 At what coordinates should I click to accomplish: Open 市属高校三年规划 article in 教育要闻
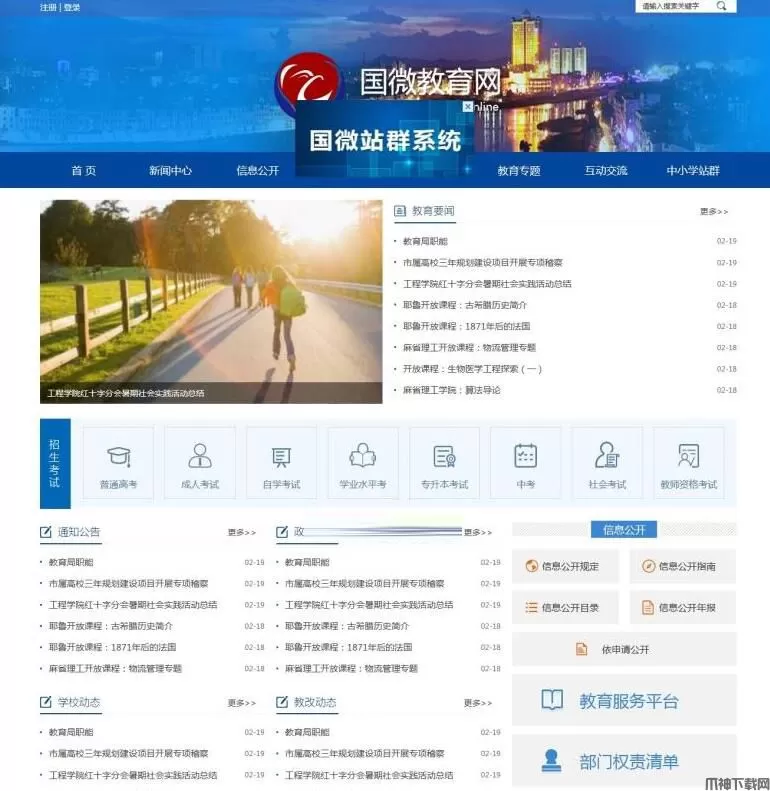pos(482,262)
